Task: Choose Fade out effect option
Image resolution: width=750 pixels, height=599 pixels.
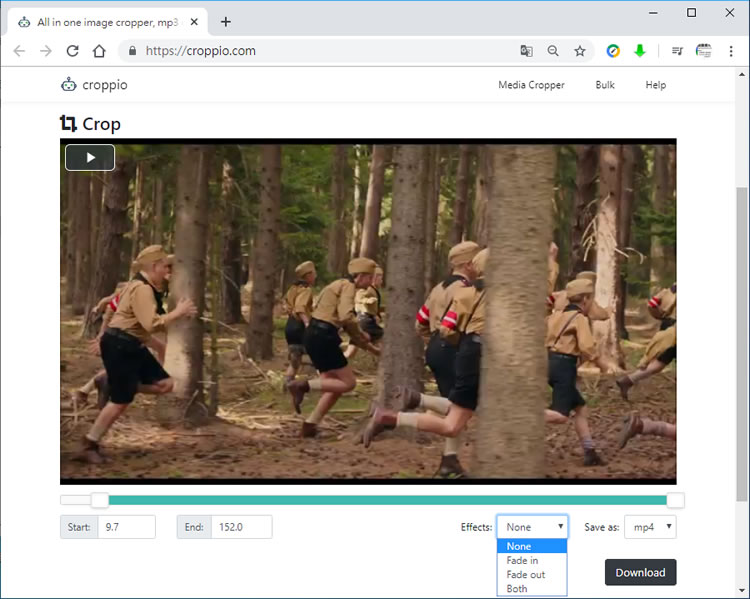Action: click(x=532, y=575)
